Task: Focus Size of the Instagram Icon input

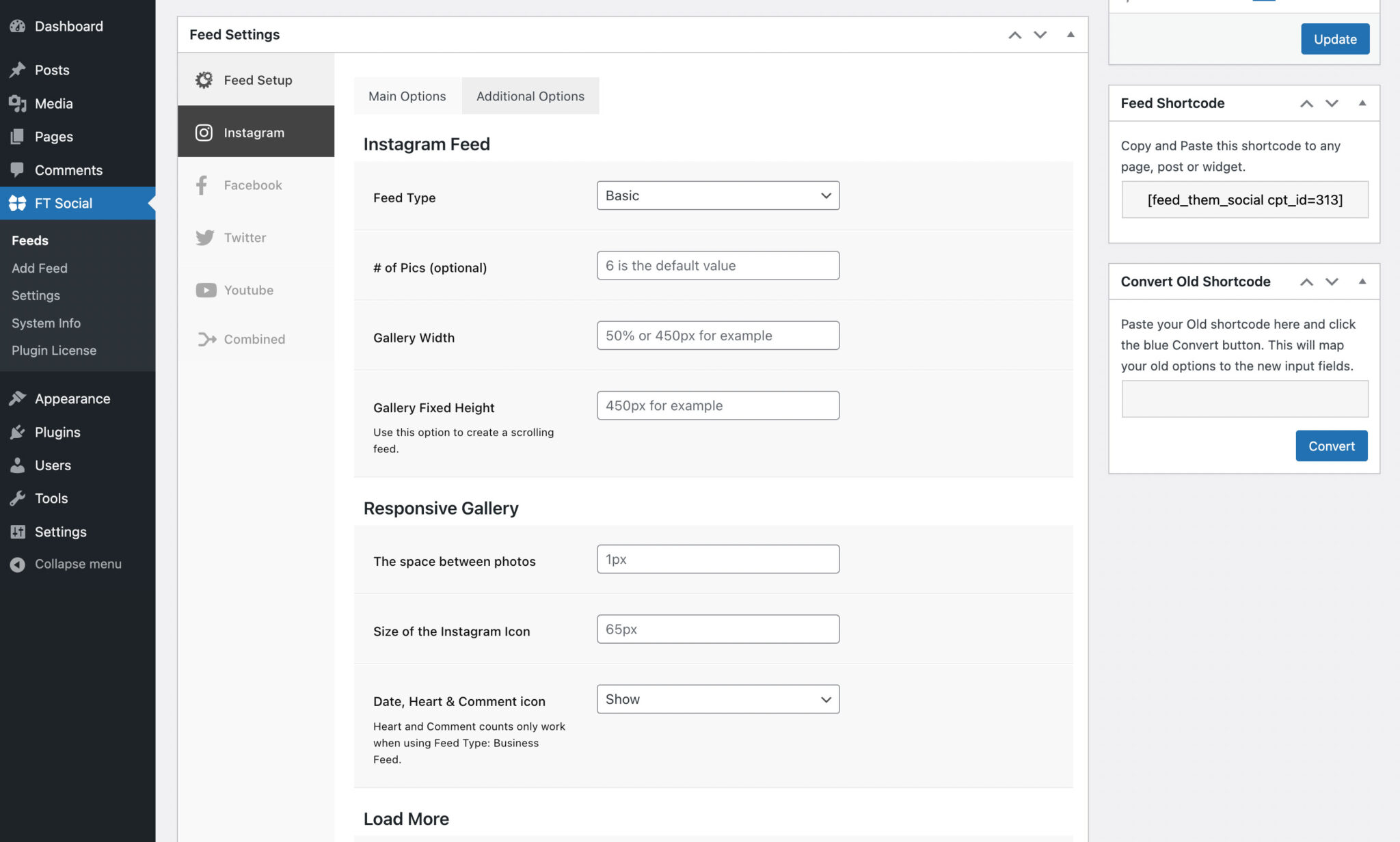Action: (718, 629)
